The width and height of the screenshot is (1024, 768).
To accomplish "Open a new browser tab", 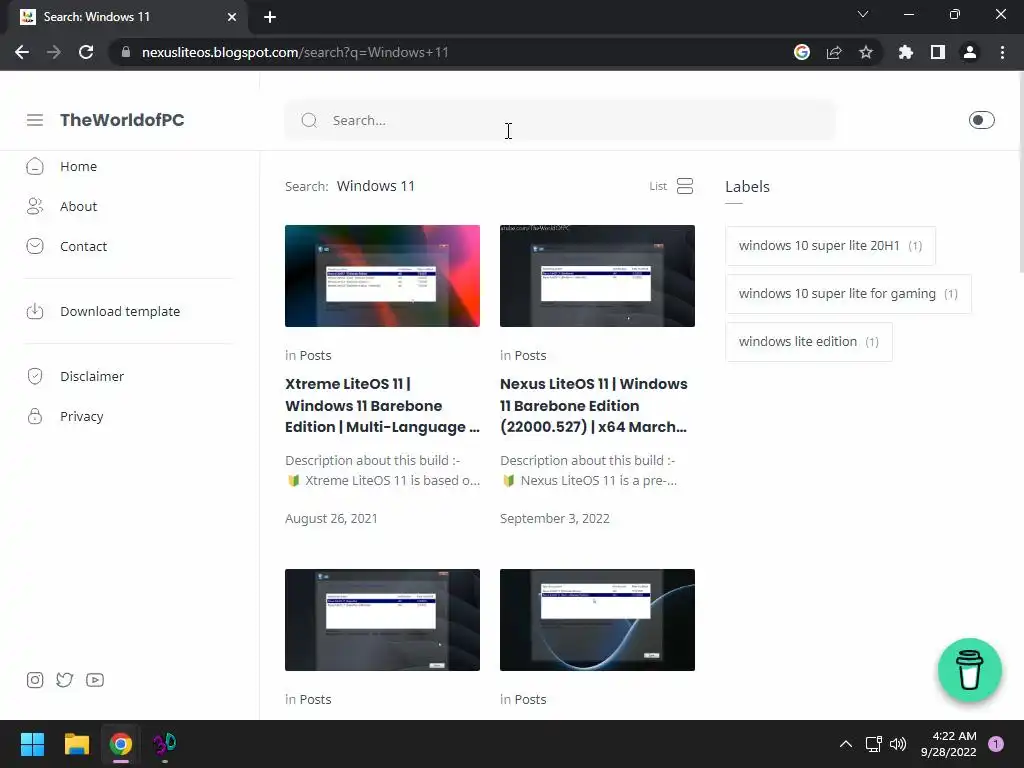I will (x=270, y=17).
